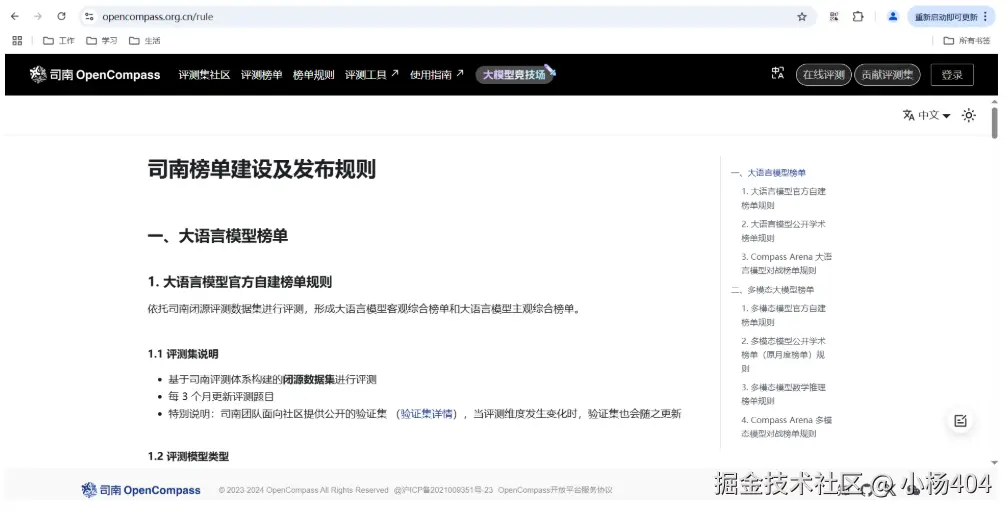Click the browser forward arrow
Viewport: 1008px width, 514px height.
[38, 17]
